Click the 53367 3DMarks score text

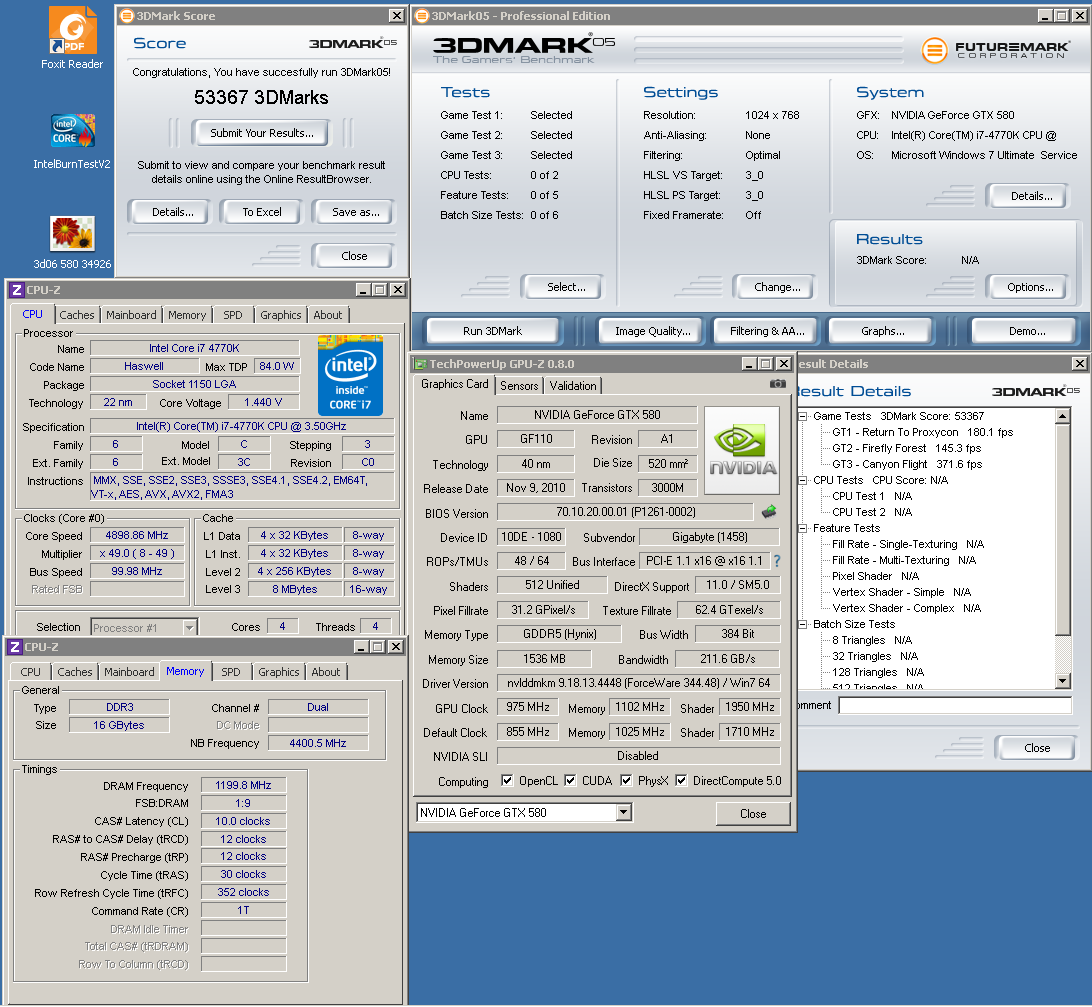tap(261, 97)
